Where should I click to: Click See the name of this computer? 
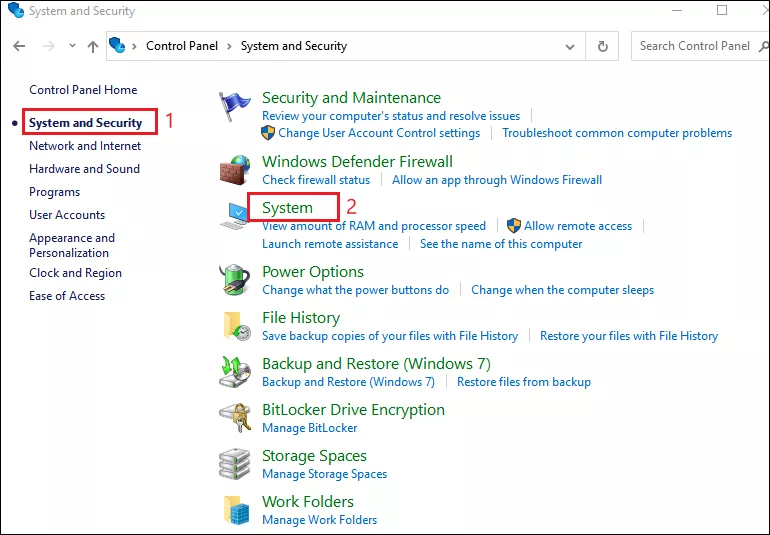click(501, 244)
